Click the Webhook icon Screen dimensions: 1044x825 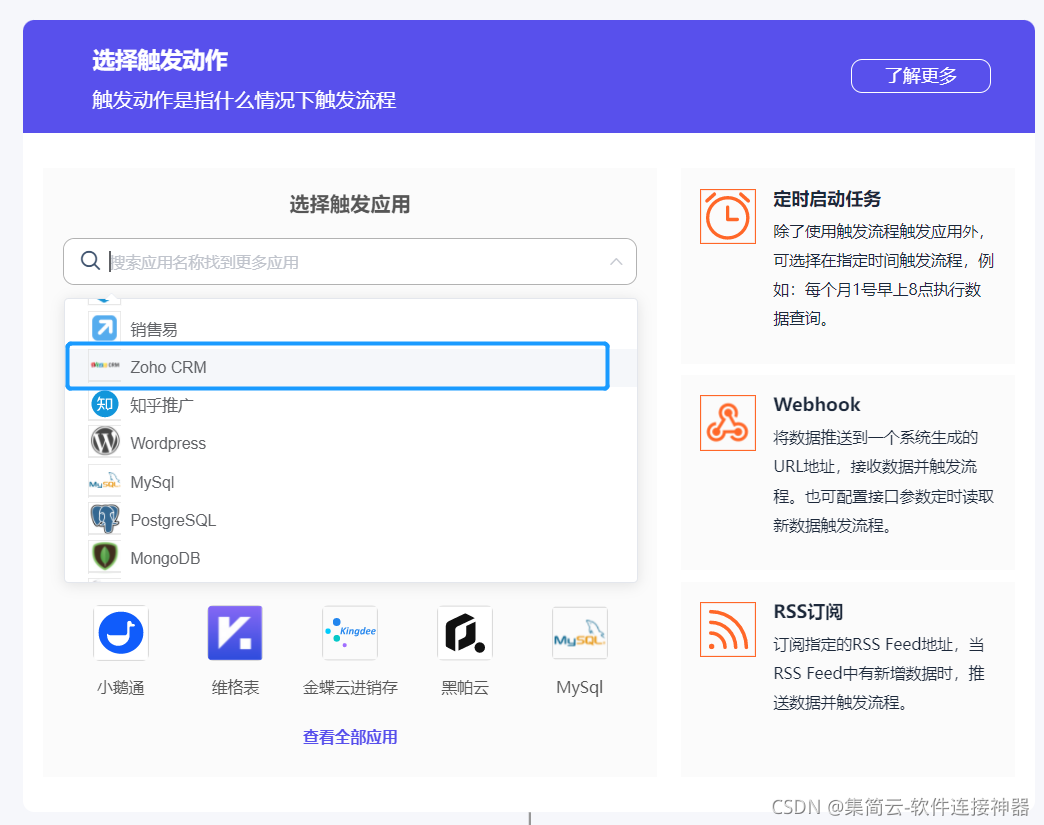pos(728,423)
